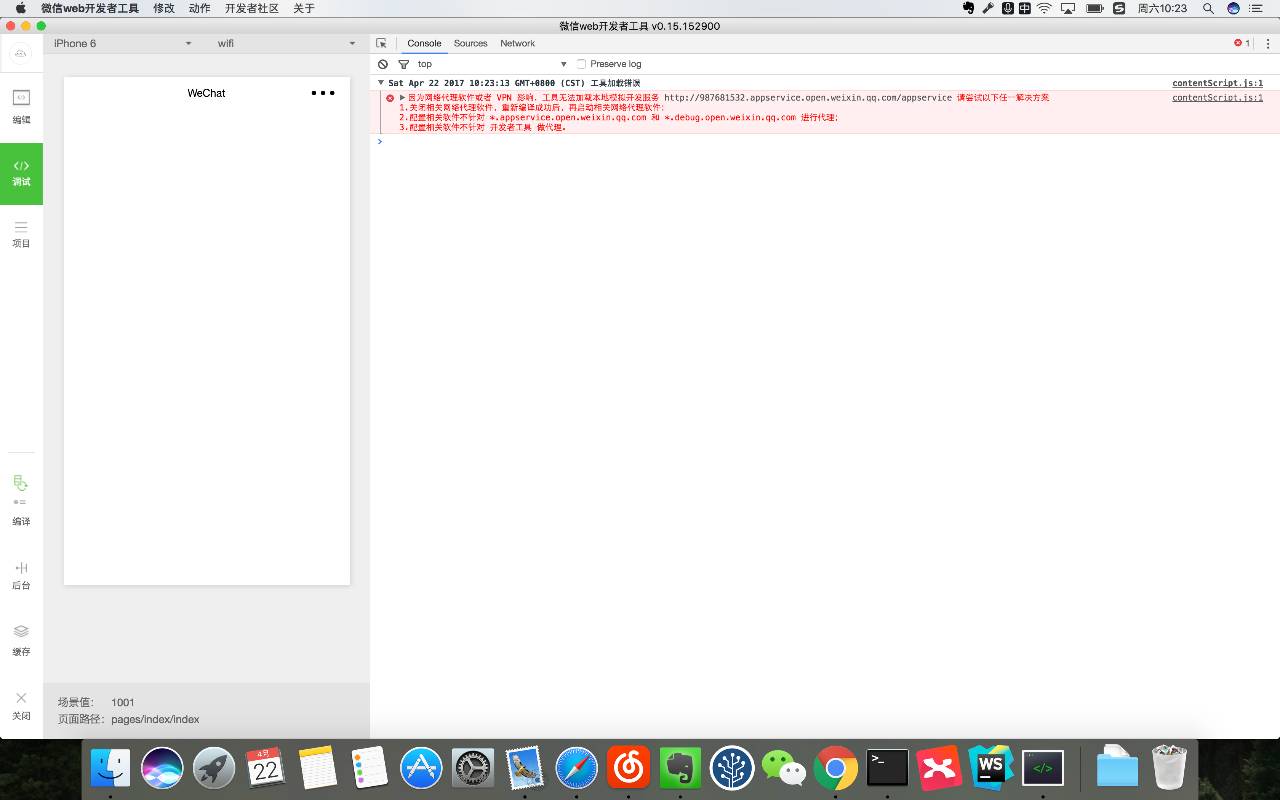Clear the console with the ban icon
Image resolution: width=1280 pixels, height=800 pixels.
pos(383,64)
